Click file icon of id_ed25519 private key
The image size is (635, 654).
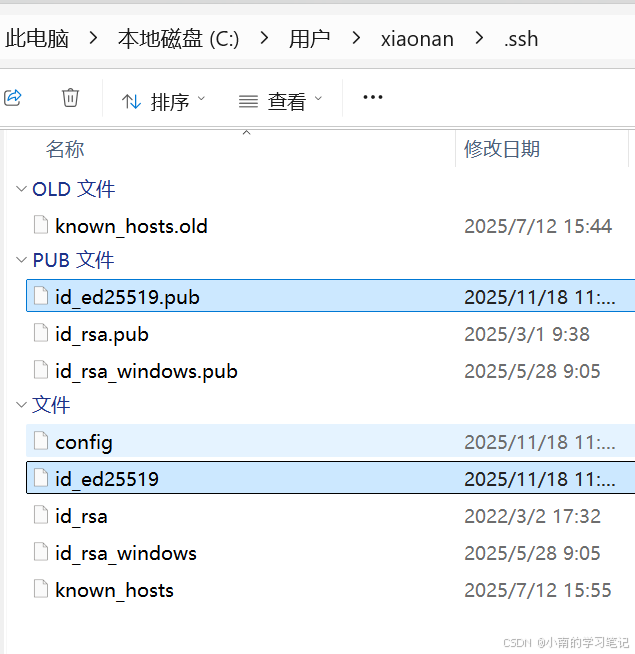tap(41, 478)
